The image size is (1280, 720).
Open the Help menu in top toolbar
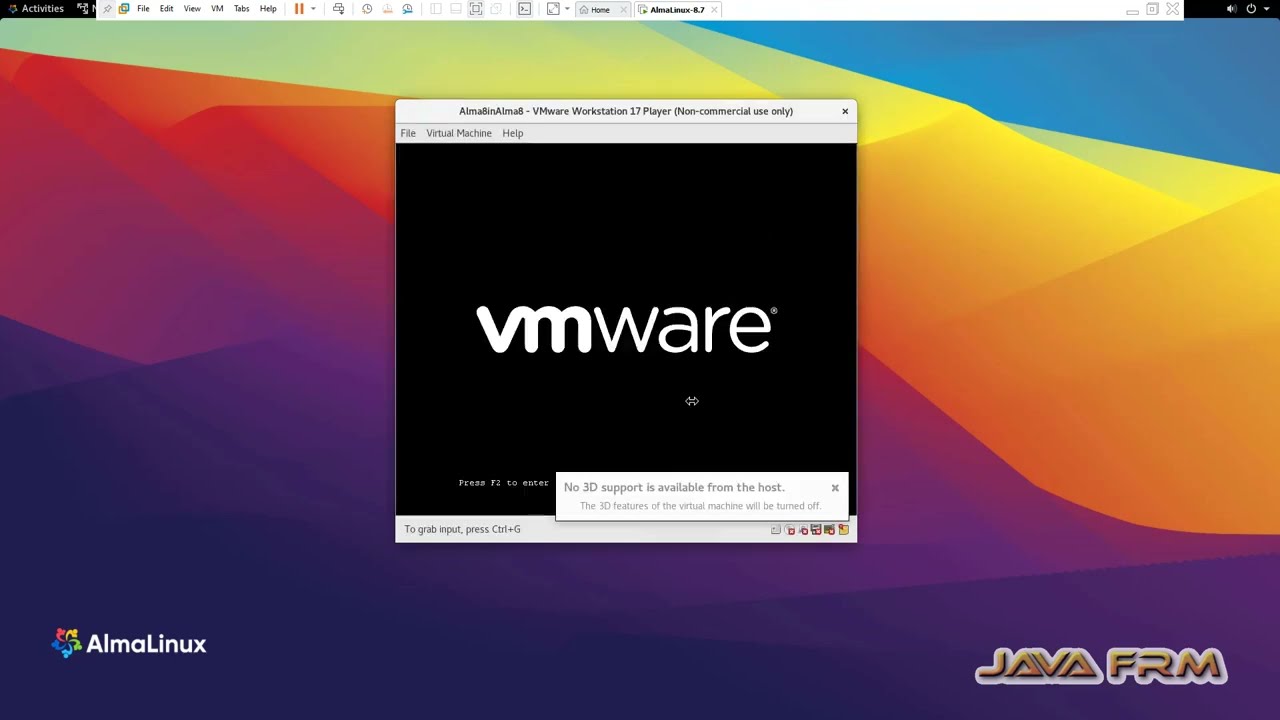pyautogui.click(x=268, y=9)
